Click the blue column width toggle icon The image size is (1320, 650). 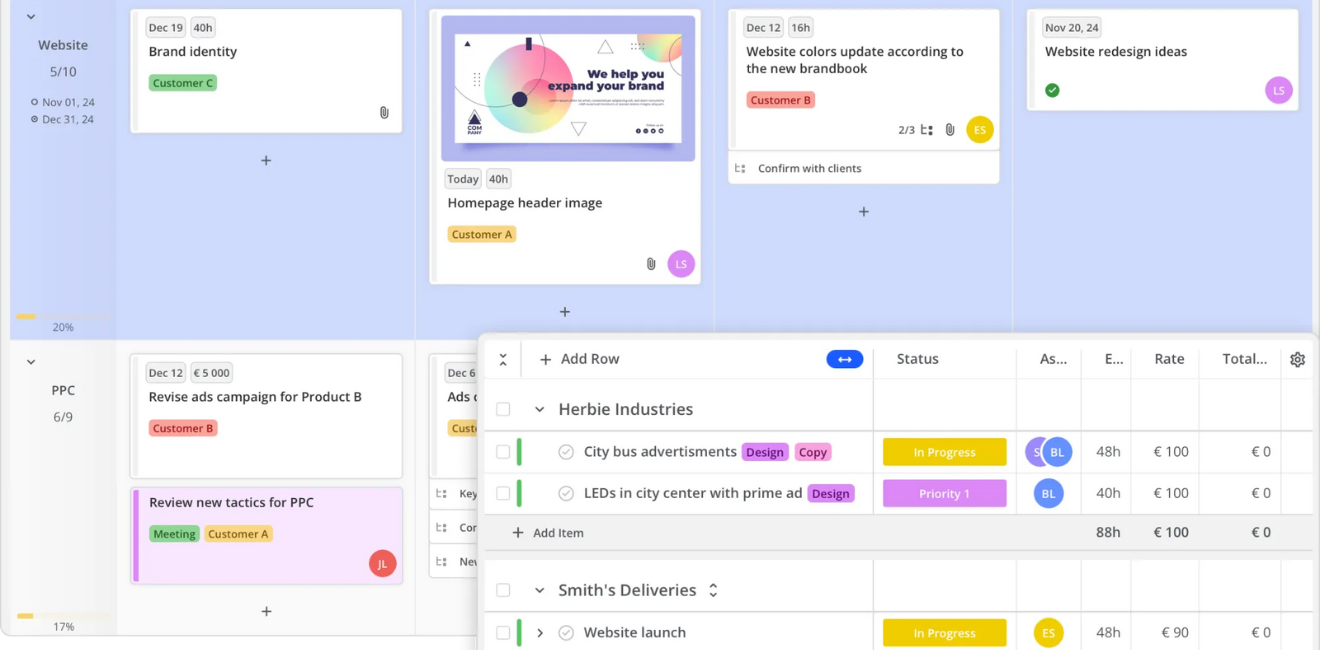[844, 360]
